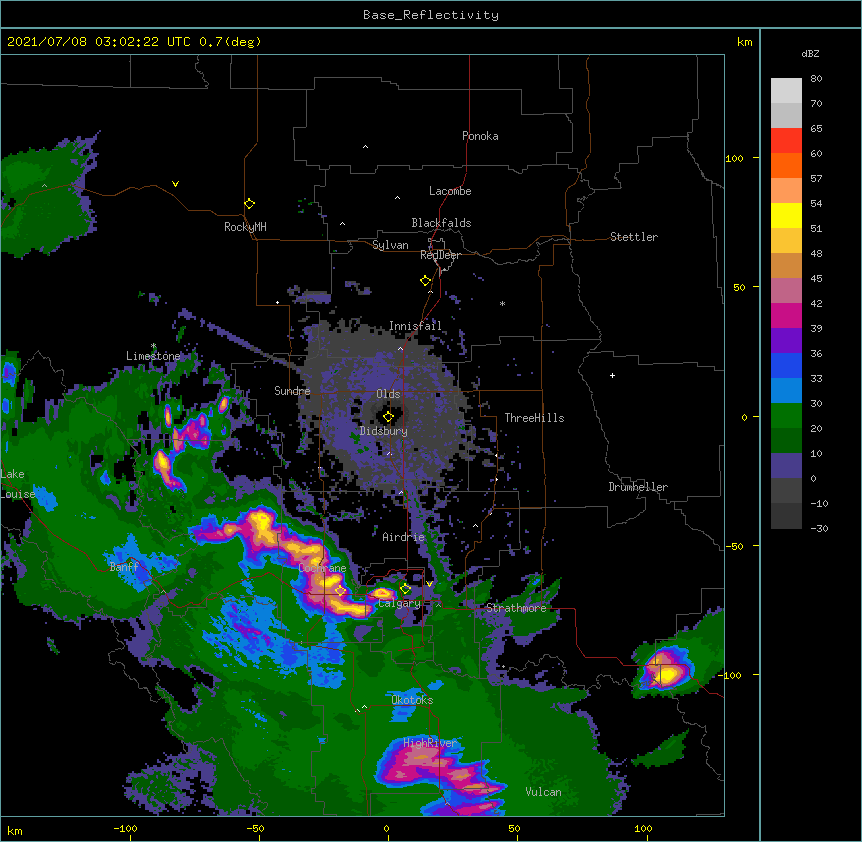The height and width of the screenshot is (842, 862).
Task: Click the yellow diamond marker below RedDeer
Action: coord(426,281)
